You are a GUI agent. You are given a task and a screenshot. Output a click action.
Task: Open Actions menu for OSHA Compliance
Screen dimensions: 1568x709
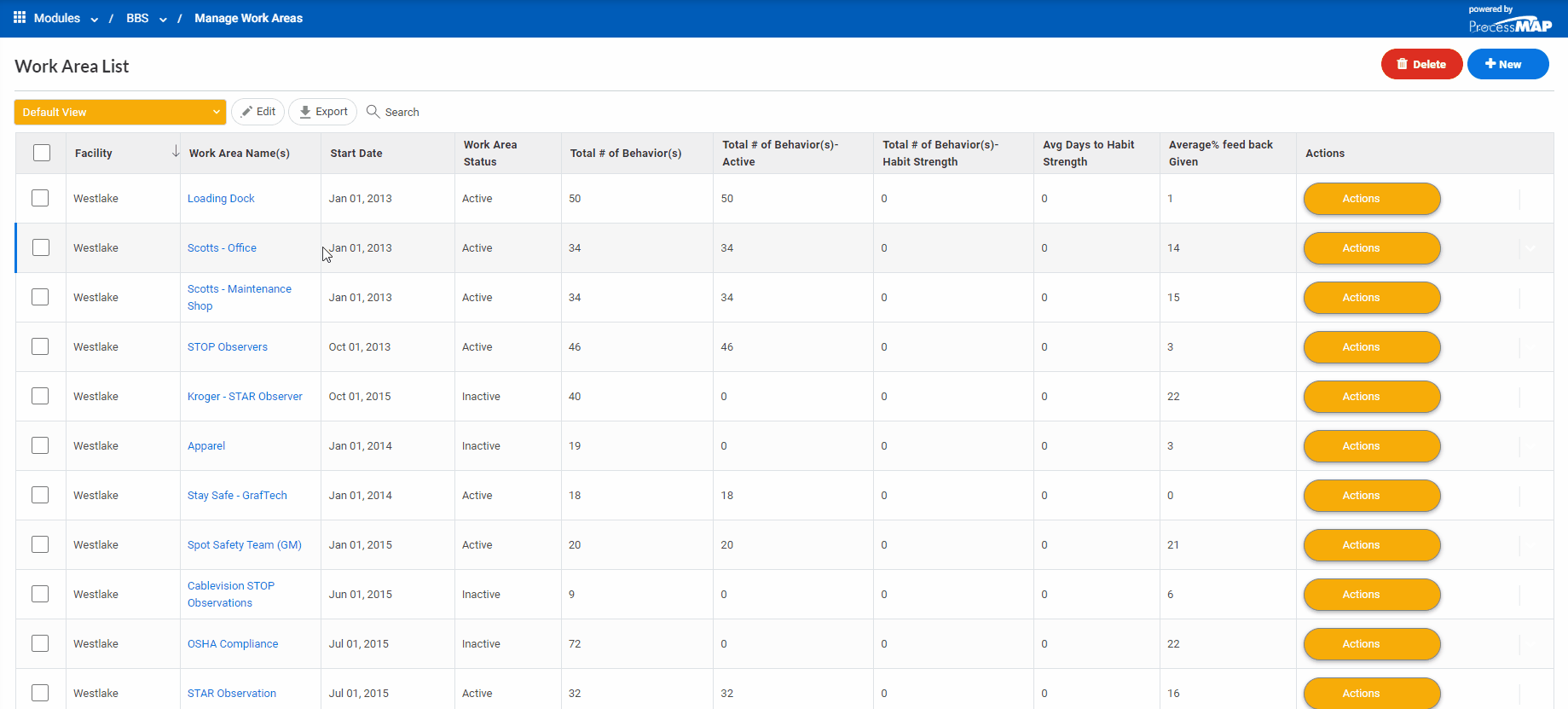click(x=1372, y=644)
